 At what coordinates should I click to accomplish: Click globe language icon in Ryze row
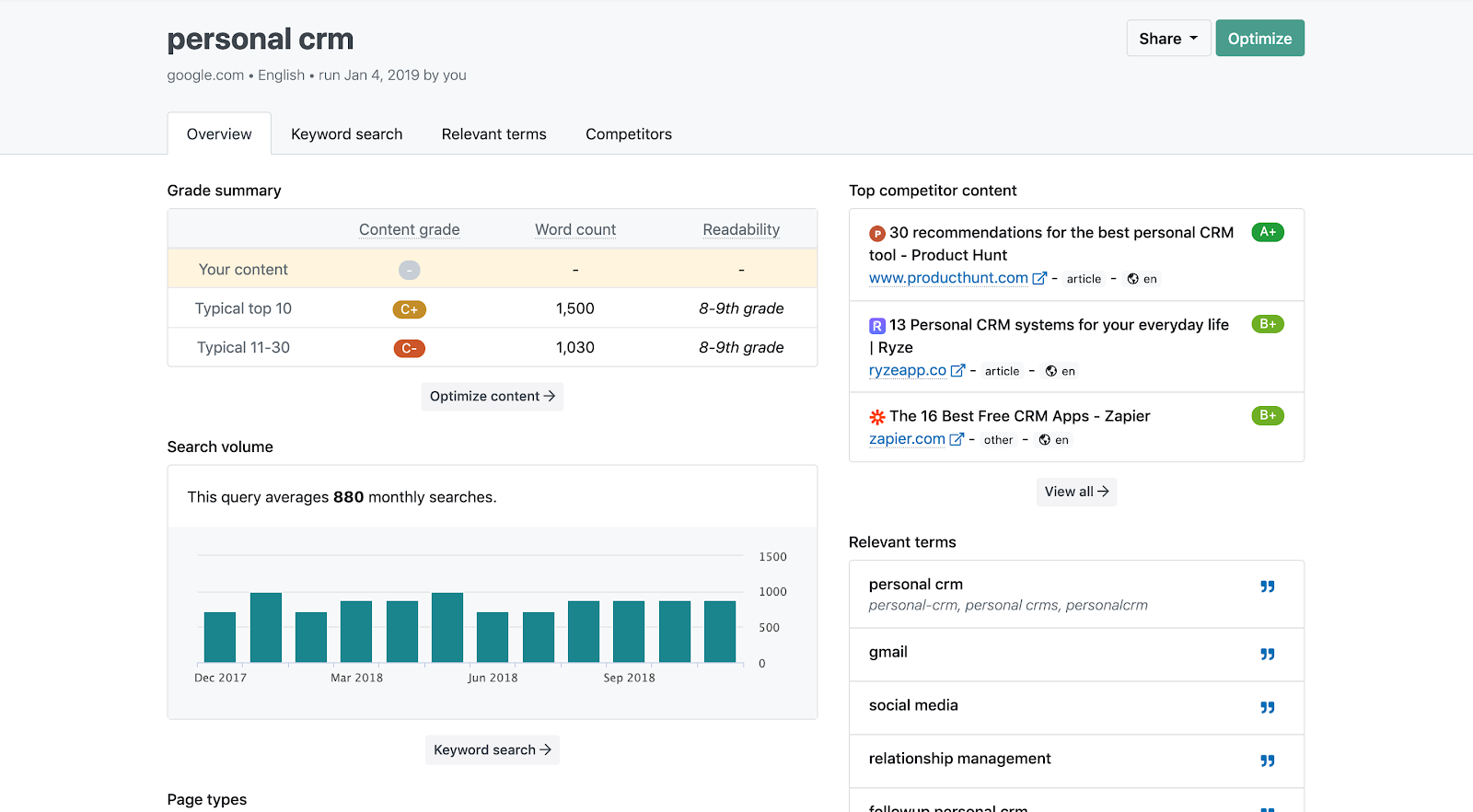[1051, 371]
